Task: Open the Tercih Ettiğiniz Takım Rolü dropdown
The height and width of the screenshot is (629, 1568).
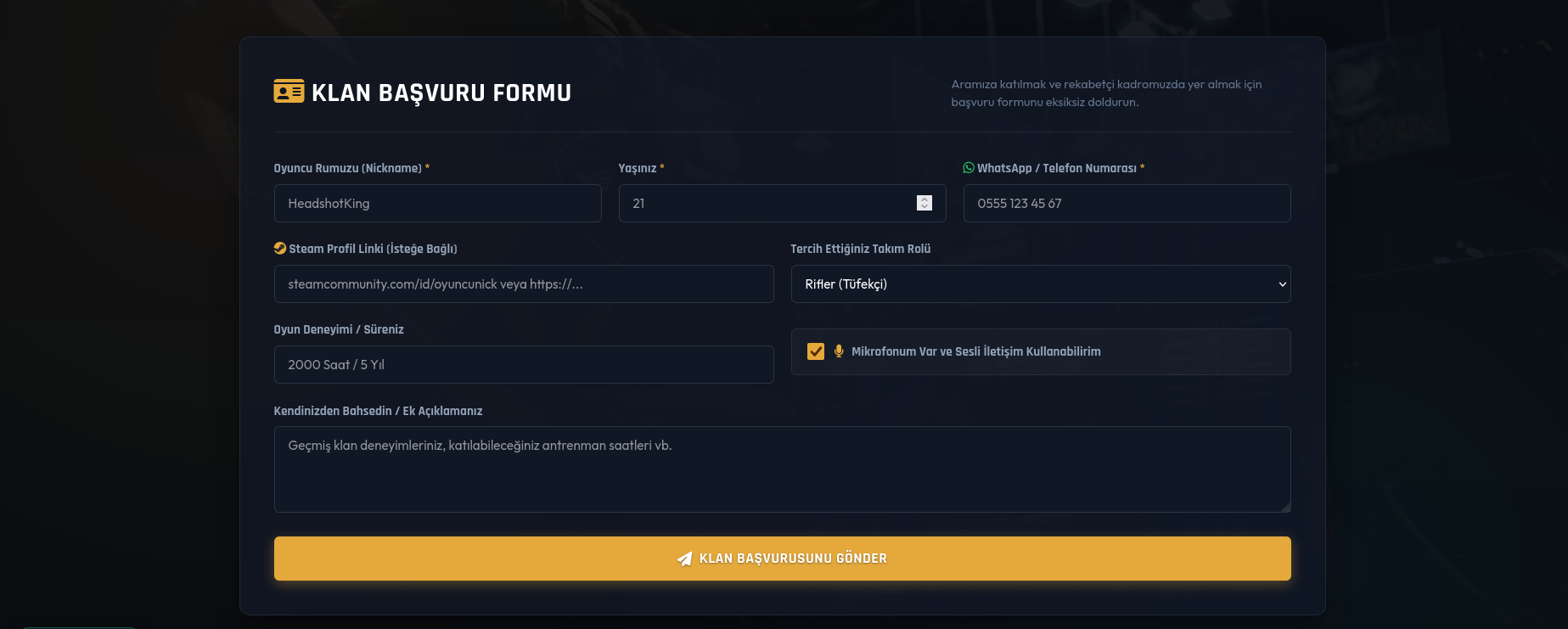Action: coord(1041,284)
